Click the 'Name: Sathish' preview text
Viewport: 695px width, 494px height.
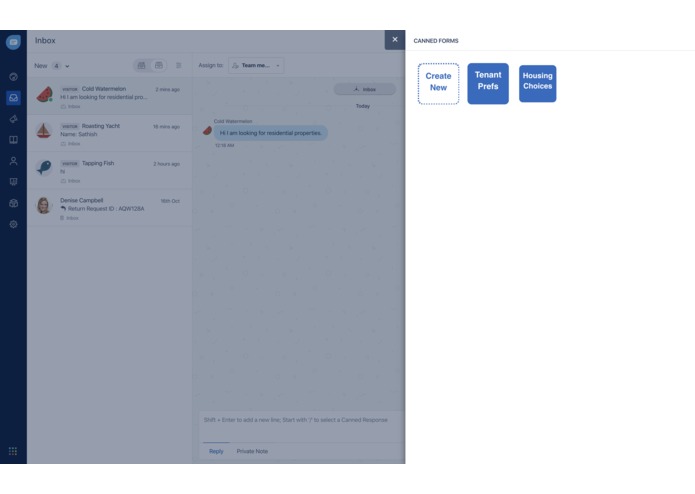[78, 134]
